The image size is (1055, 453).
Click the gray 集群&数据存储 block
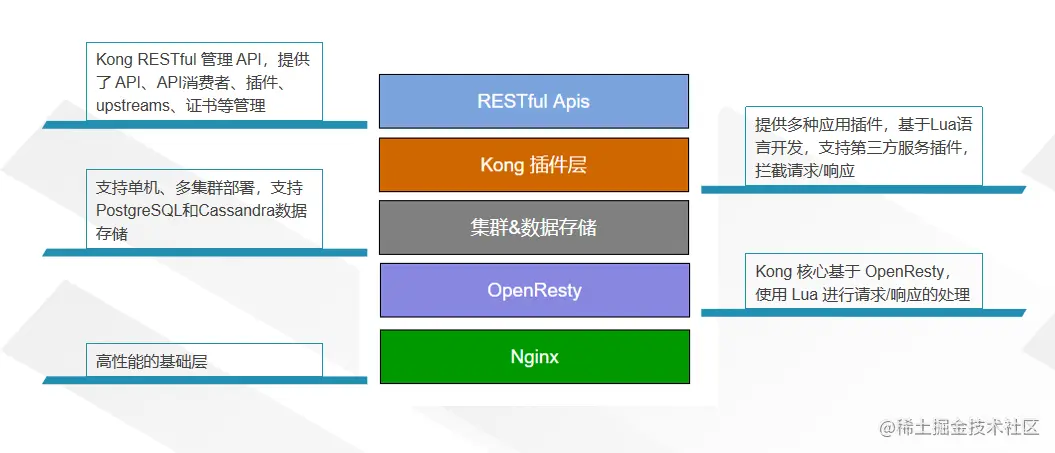pyautogui.click(x=534, y=228)
